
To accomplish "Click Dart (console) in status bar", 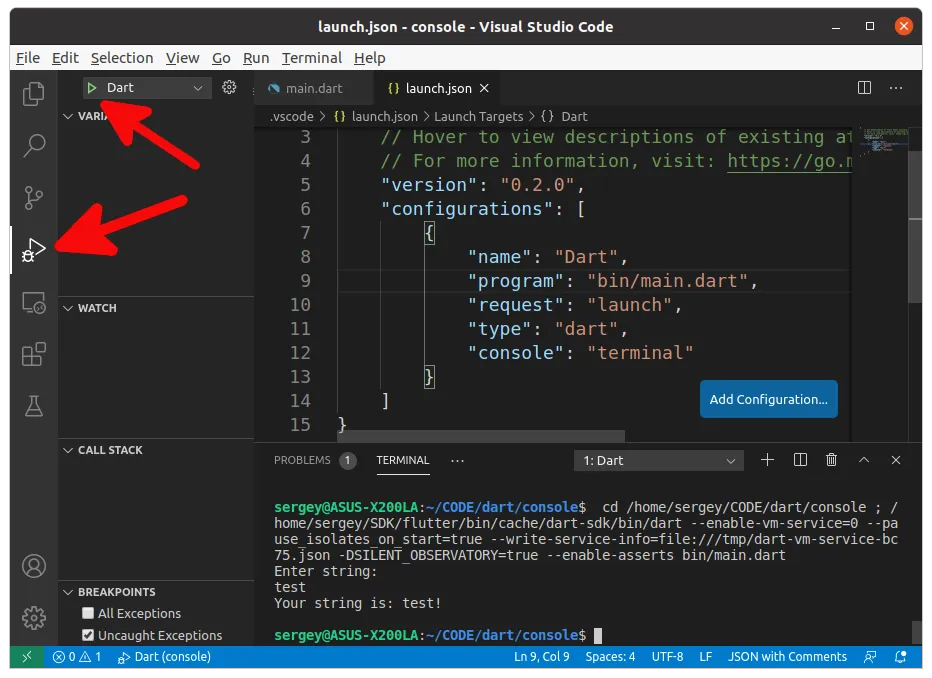I will pyautogui.click(x=165, y=657).
